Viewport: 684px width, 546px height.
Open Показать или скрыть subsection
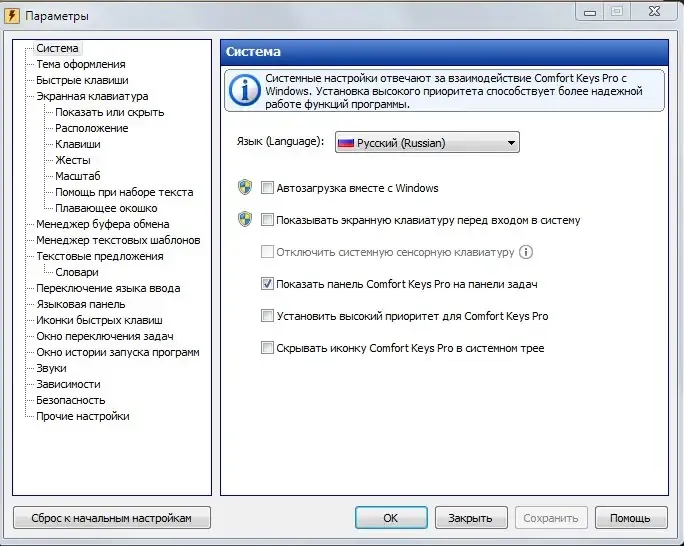pos(109,112)
